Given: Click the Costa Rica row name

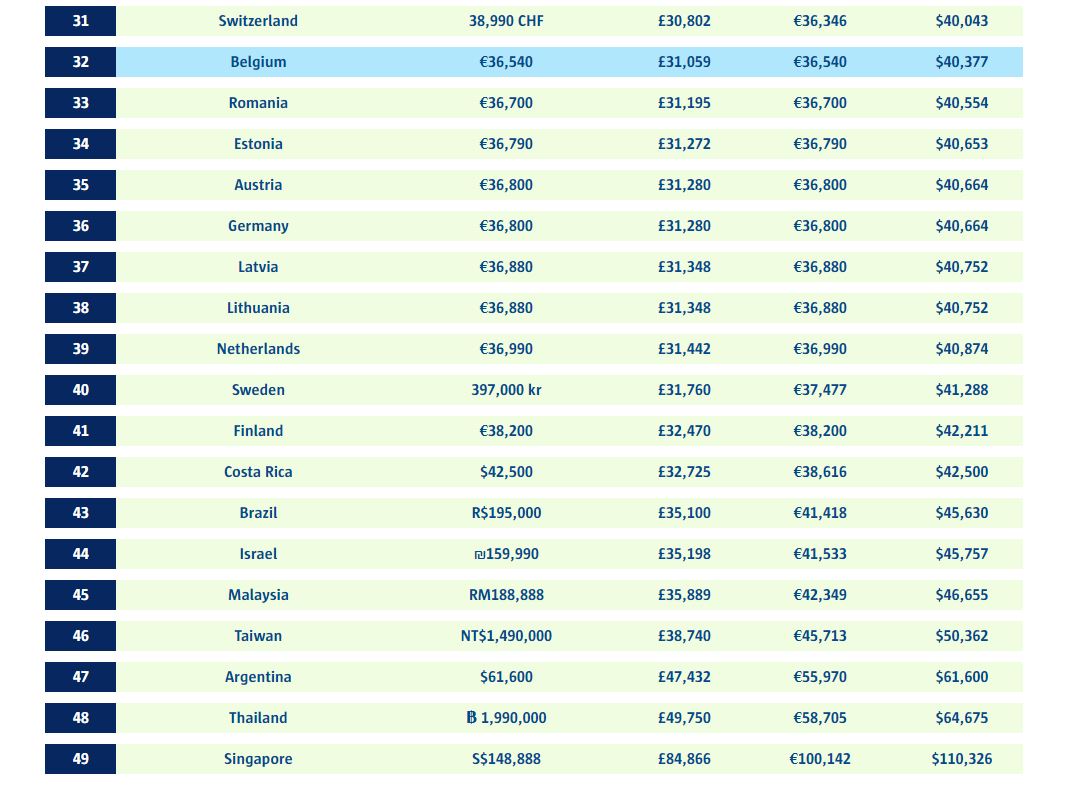Looking at the screenshot, I should tap(258, 472).
